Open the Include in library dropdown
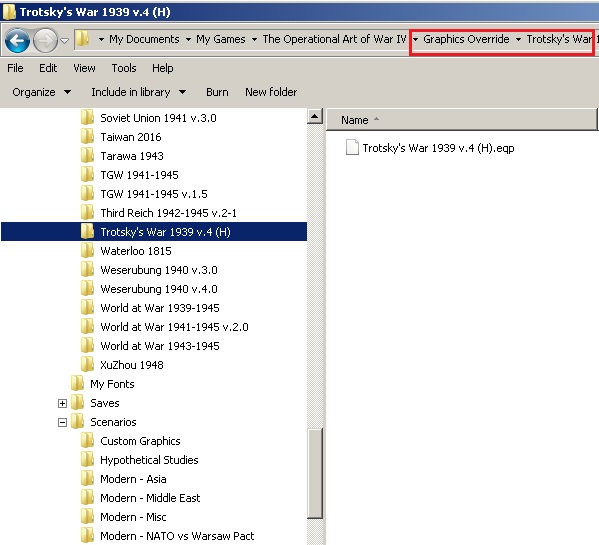The width and height of the screenshot is (599, 545). point(139,92)
